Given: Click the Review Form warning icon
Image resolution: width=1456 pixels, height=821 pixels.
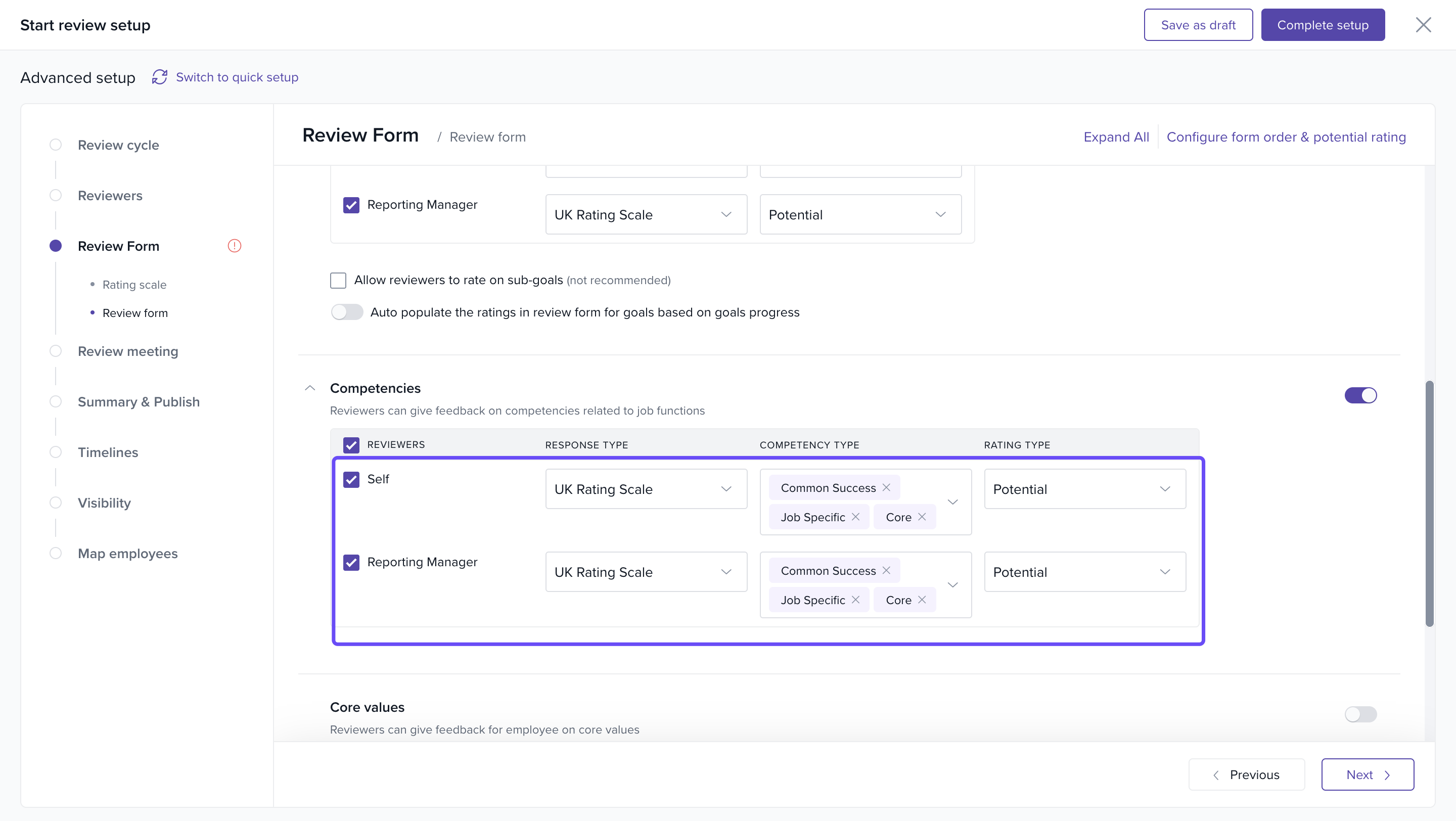Looking at the screenshot, I should pyautogui.click(x=234, y=246).
